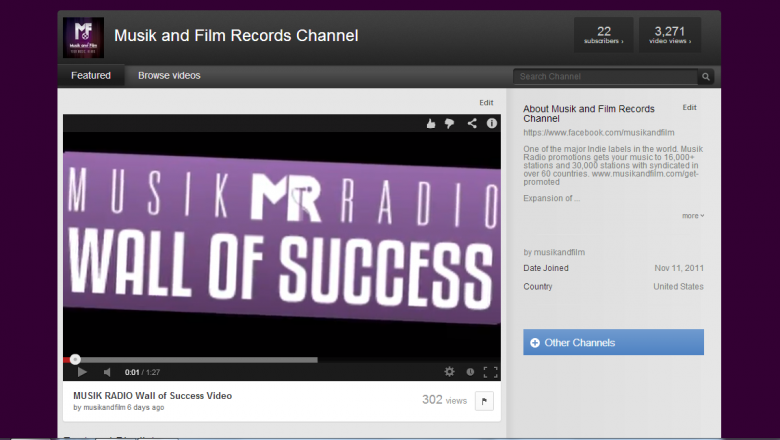The width and height of the screenshot is (780, 440).
Task: Click the Country label
Action: coord(538,286)
